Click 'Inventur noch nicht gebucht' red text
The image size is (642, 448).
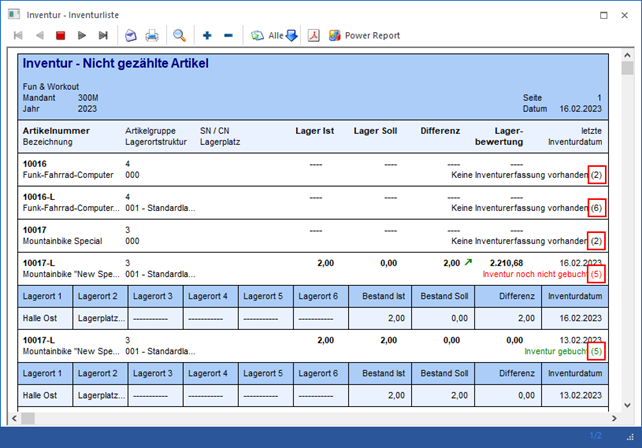(534, 273)
